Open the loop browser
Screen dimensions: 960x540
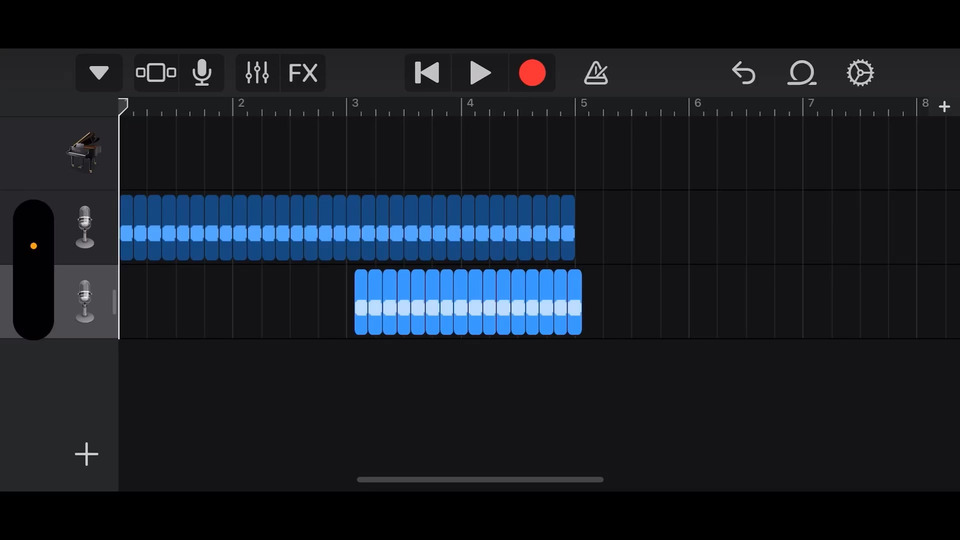coord(801,73)
